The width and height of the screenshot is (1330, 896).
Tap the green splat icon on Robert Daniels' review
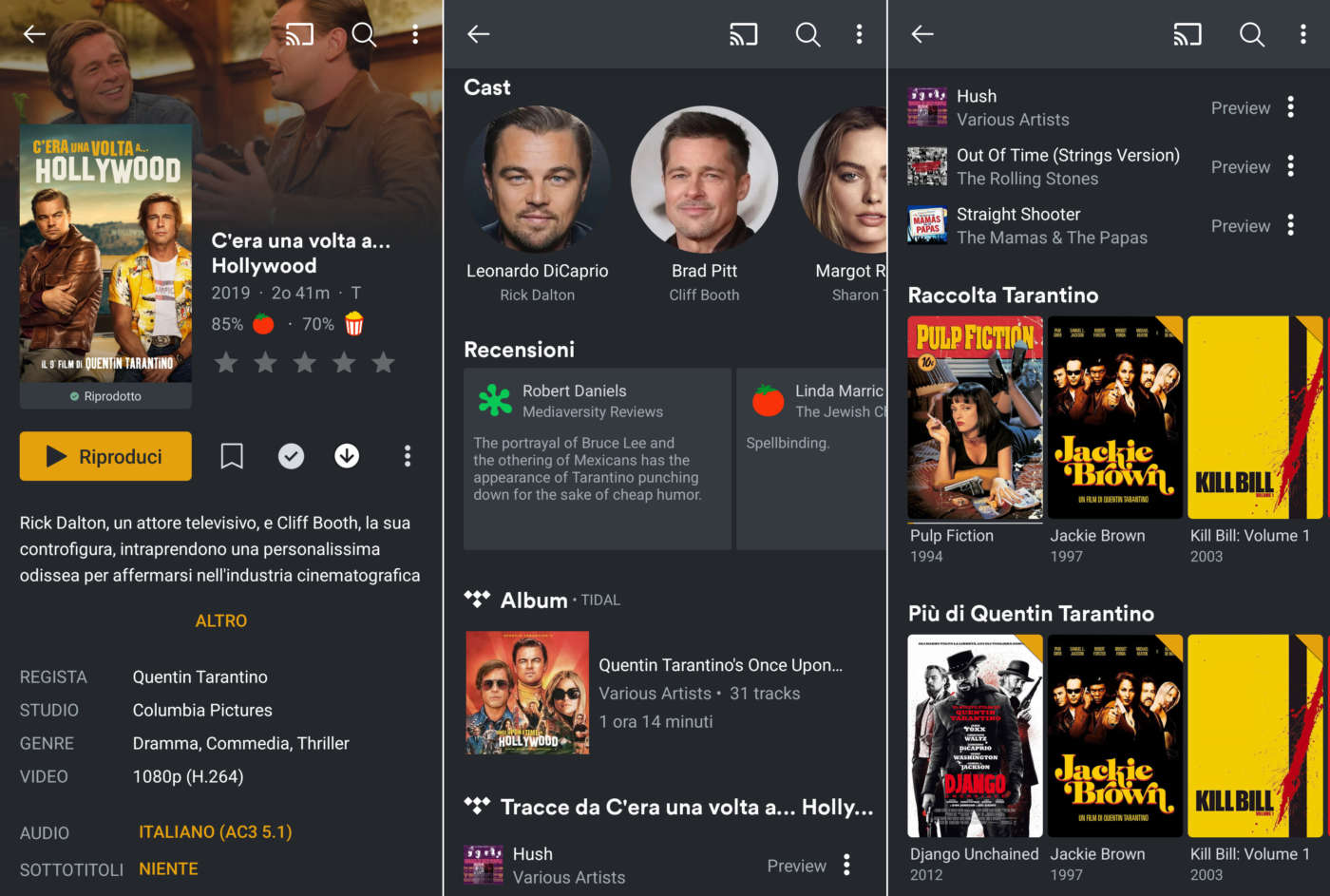click(495, 400)
